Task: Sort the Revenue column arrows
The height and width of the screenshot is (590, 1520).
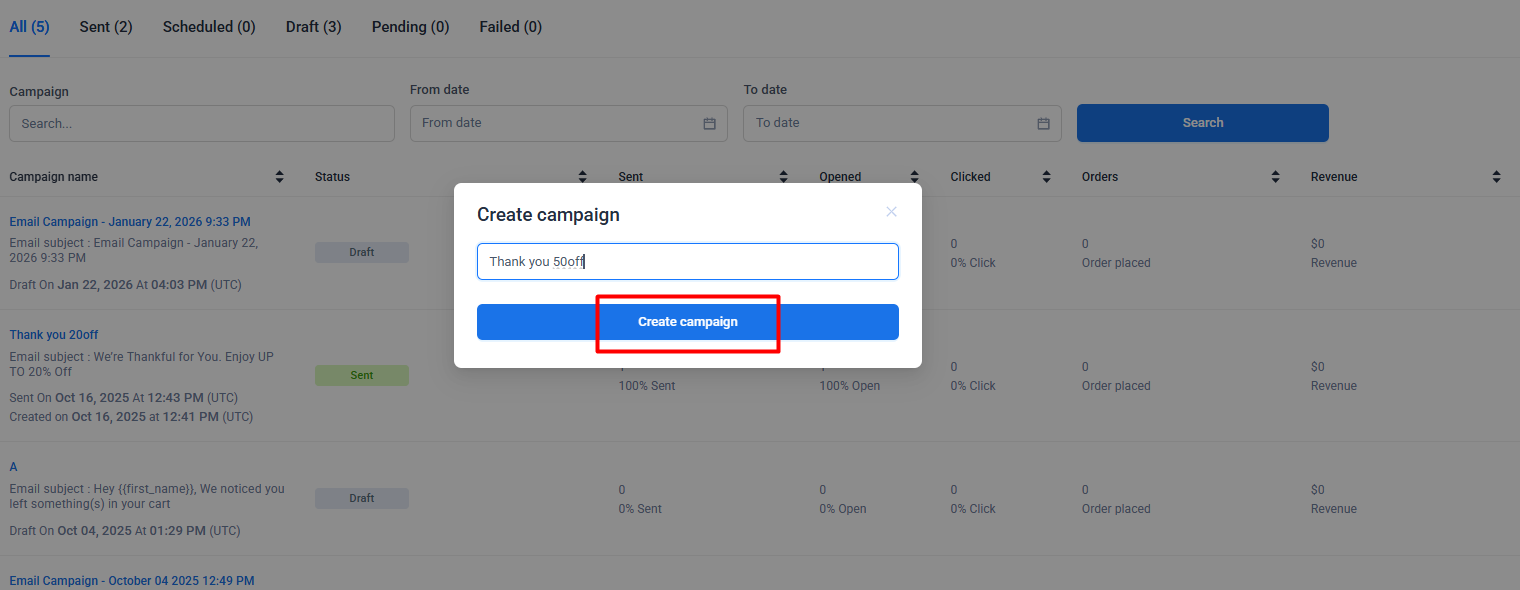Action: (1496, 177)
